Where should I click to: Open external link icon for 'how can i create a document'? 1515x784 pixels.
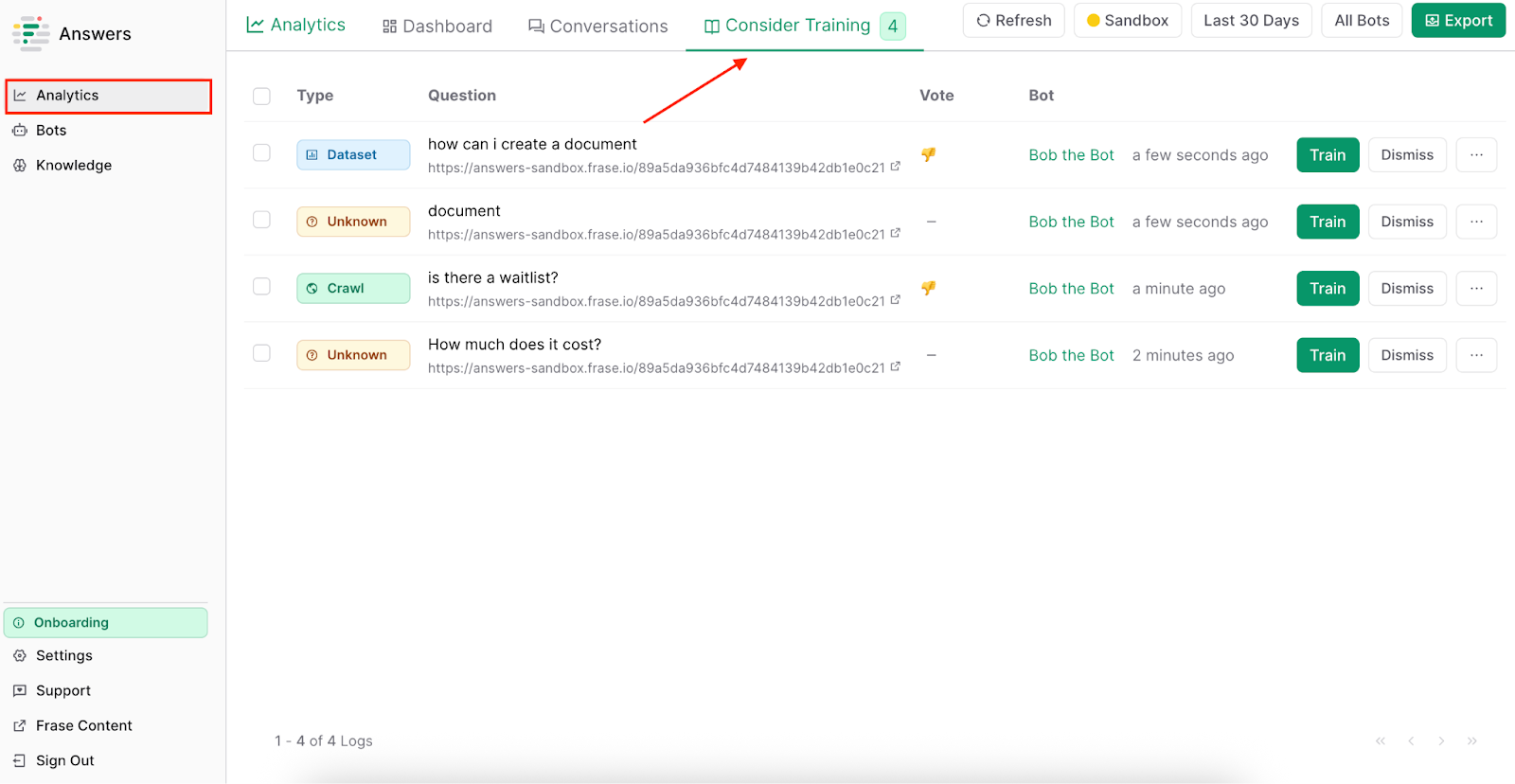coord(895,167)
